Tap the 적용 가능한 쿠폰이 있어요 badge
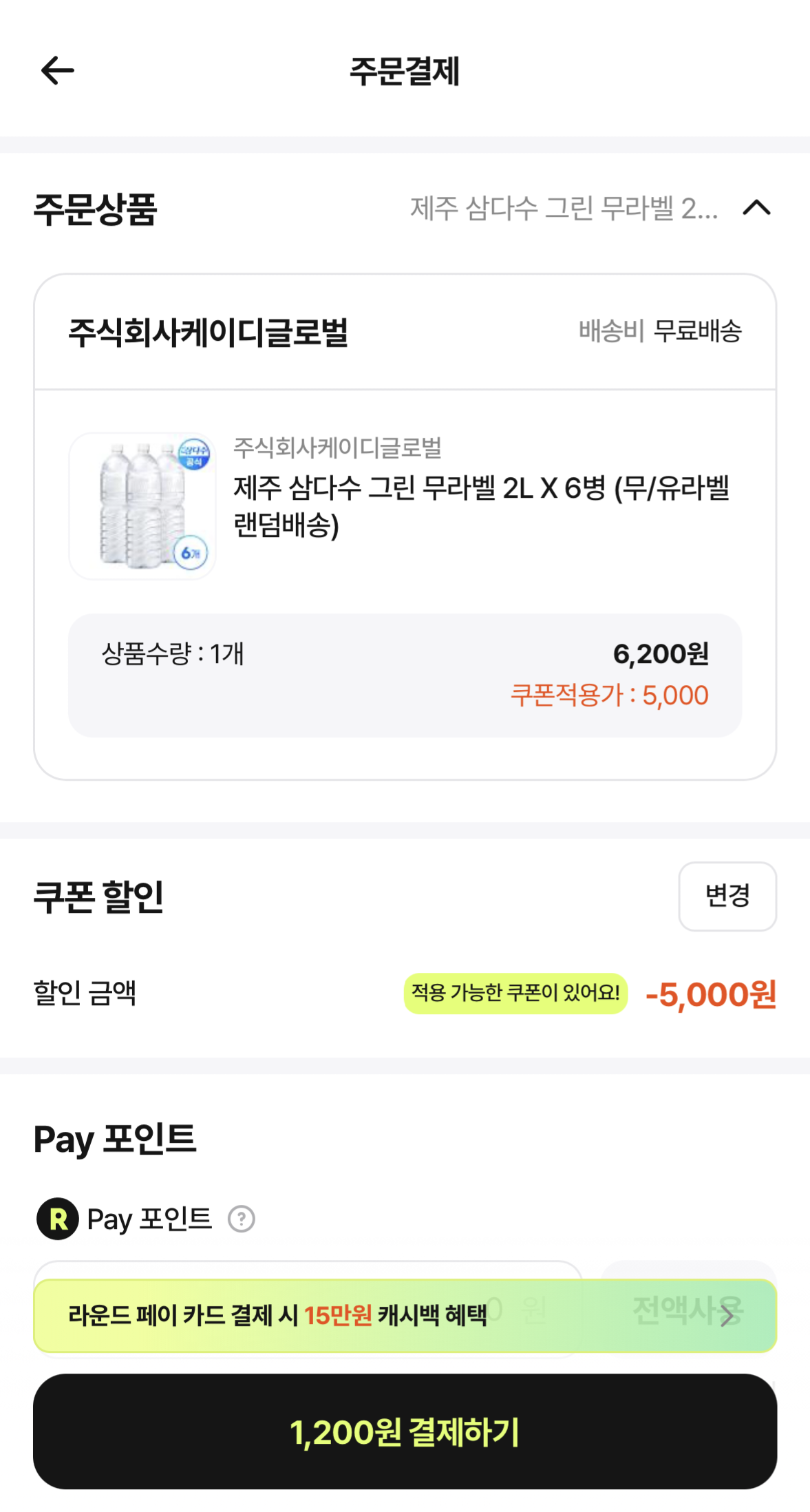Viewport: 810px width, 1512px height. pyautogui.click(x=515, y=993)
